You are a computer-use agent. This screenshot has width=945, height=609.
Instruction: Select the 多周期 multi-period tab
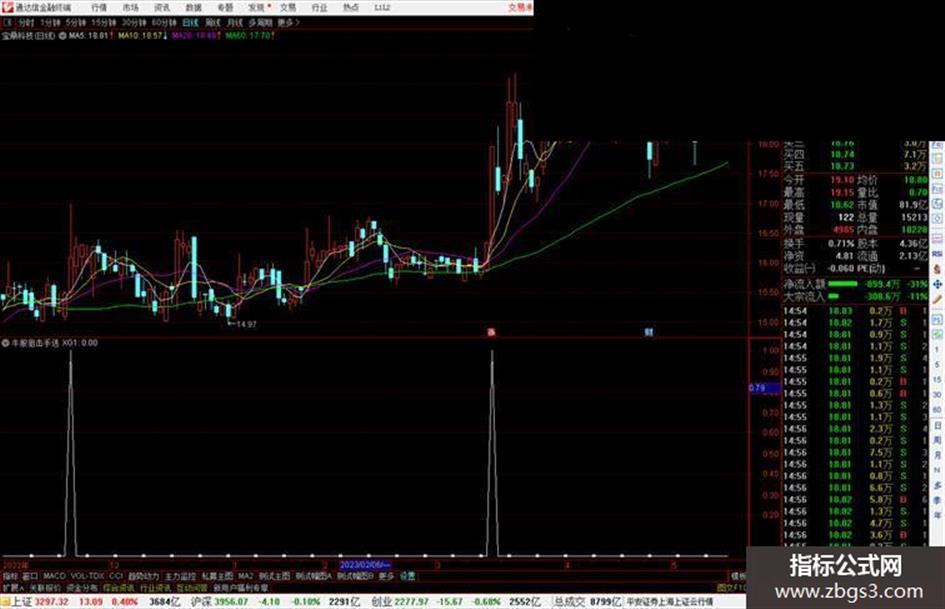[260, 22]
